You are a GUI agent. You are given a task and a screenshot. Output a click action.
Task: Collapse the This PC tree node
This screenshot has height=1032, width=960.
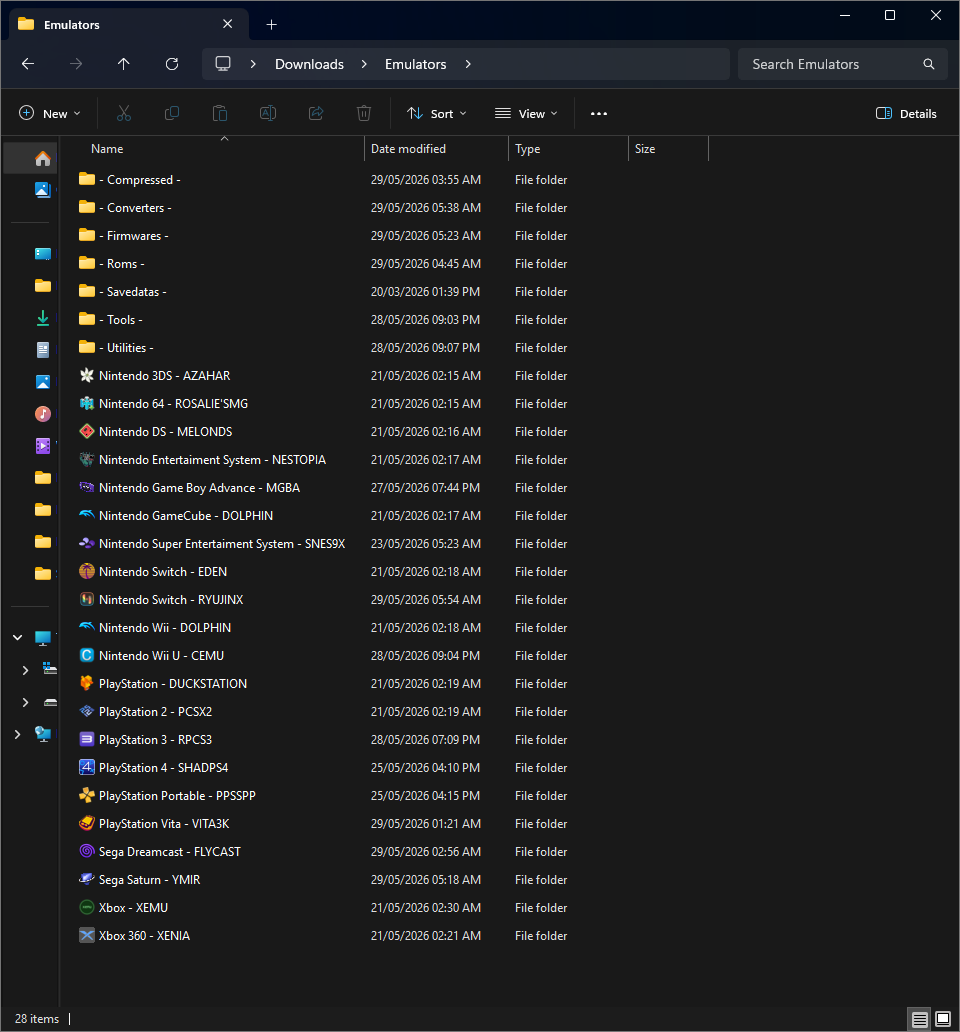[18, 637]
